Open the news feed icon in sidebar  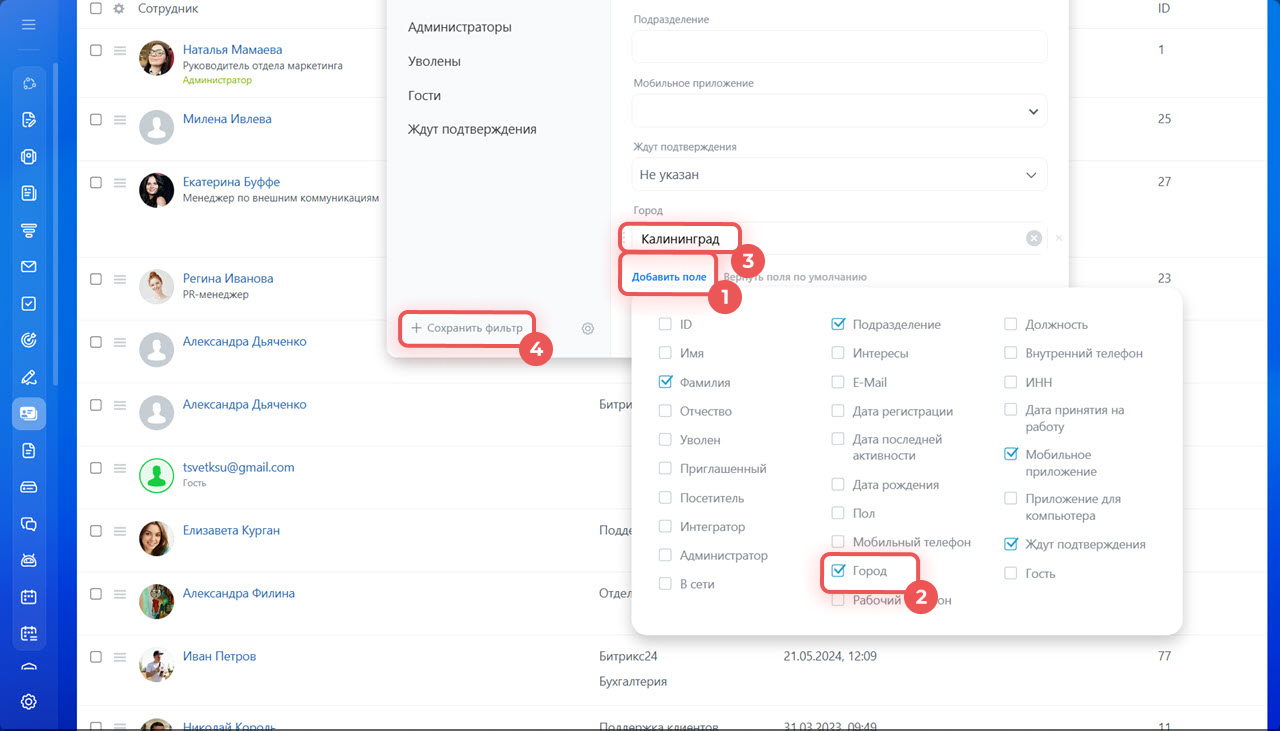click(x=28, y=193)
